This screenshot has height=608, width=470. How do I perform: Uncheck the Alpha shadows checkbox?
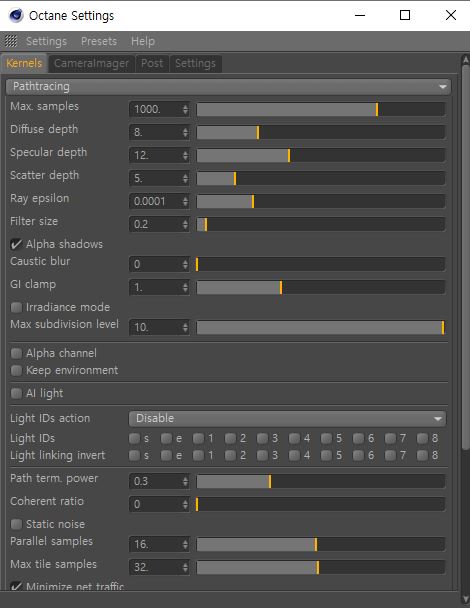pos(16,244)
